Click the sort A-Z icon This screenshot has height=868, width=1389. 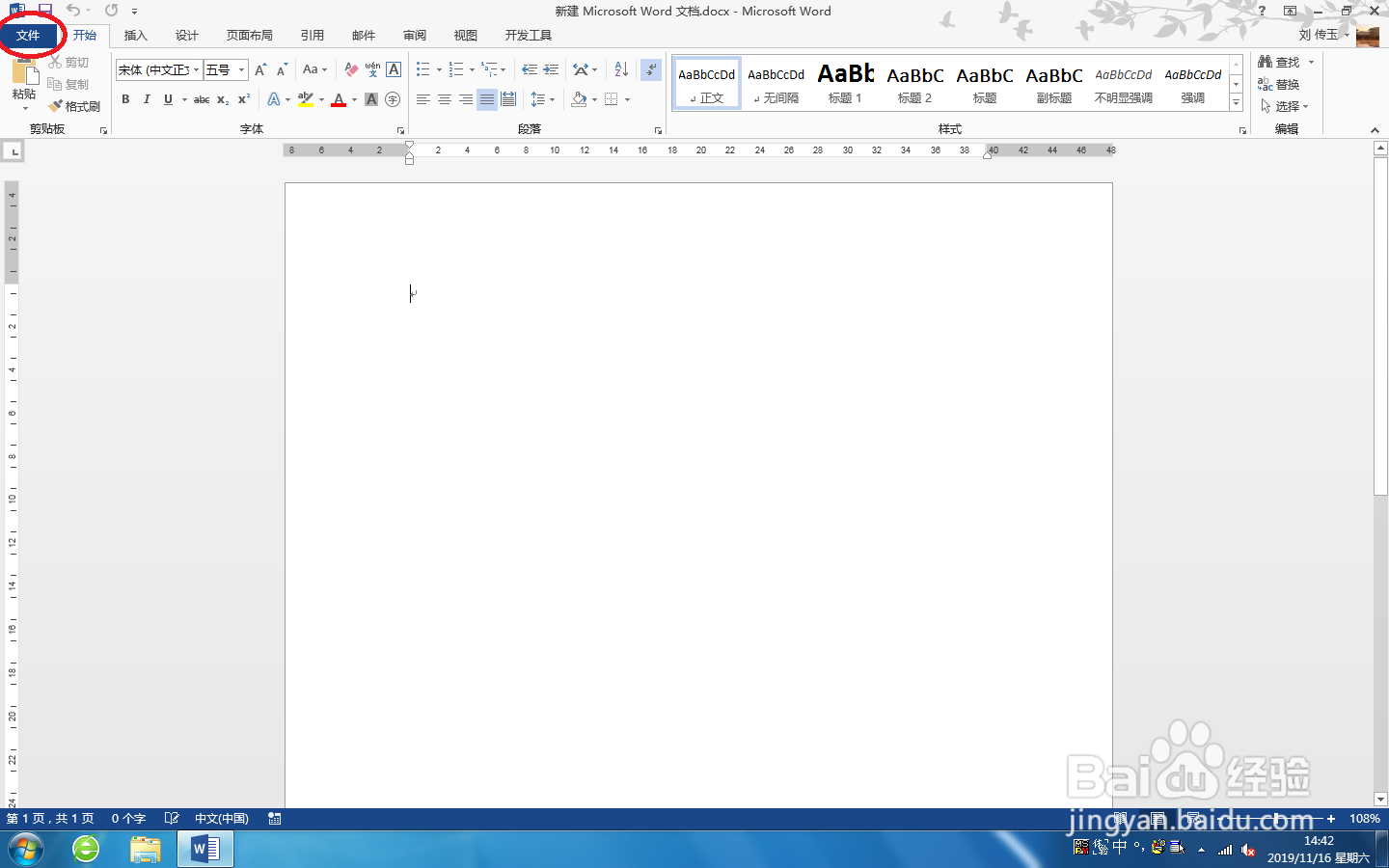621,69
